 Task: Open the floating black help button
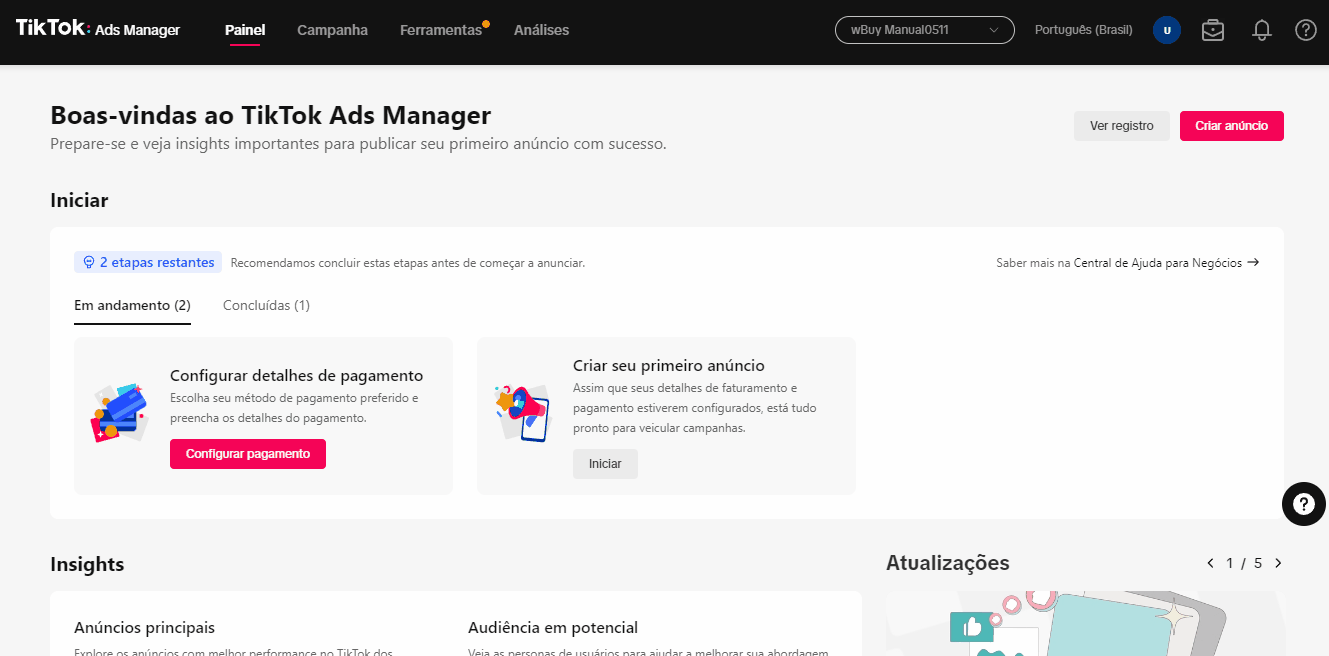coord(1303,504)
